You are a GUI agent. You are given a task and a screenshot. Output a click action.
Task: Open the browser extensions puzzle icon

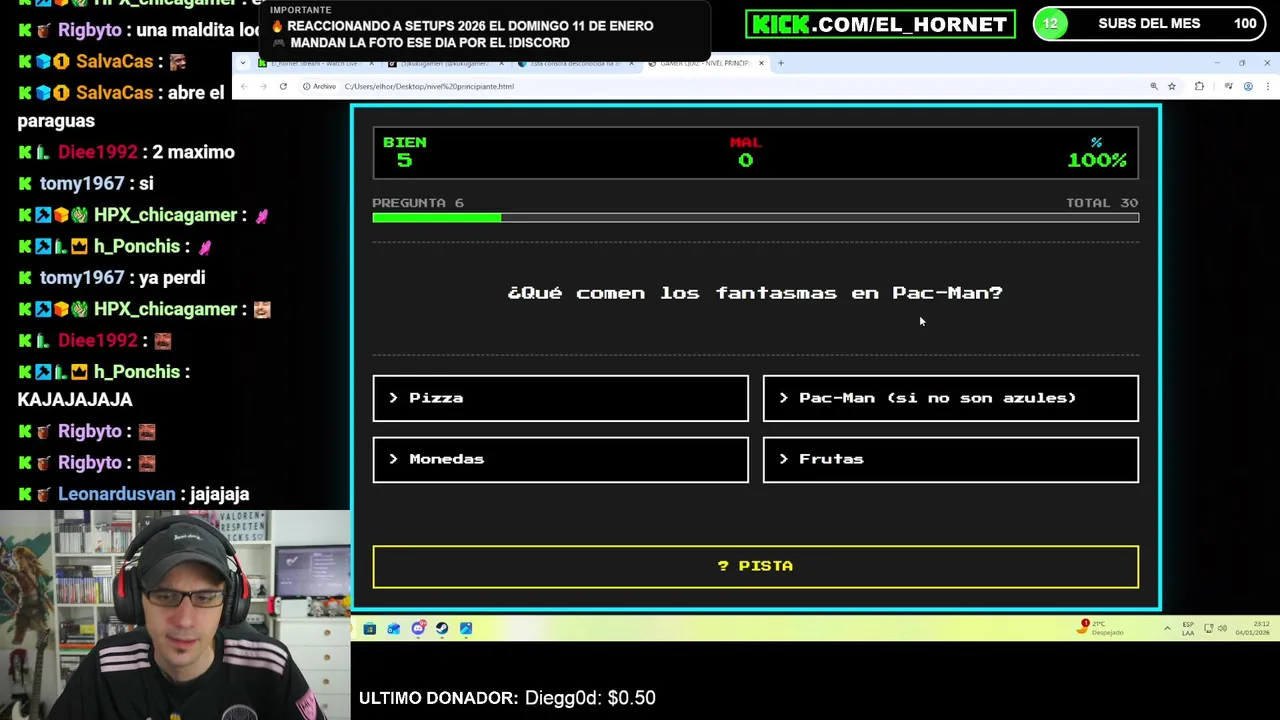pos(1199,86)
